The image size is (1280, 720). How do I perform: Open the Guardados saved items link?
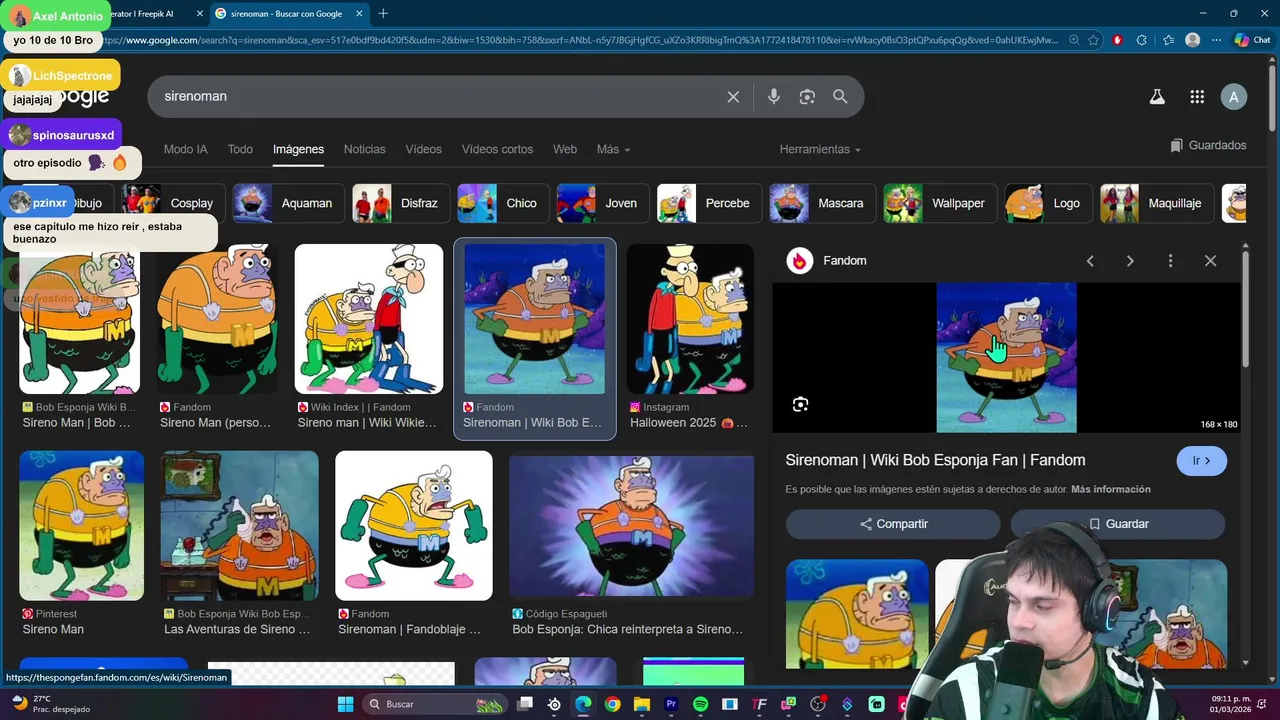pos(1208,145)
